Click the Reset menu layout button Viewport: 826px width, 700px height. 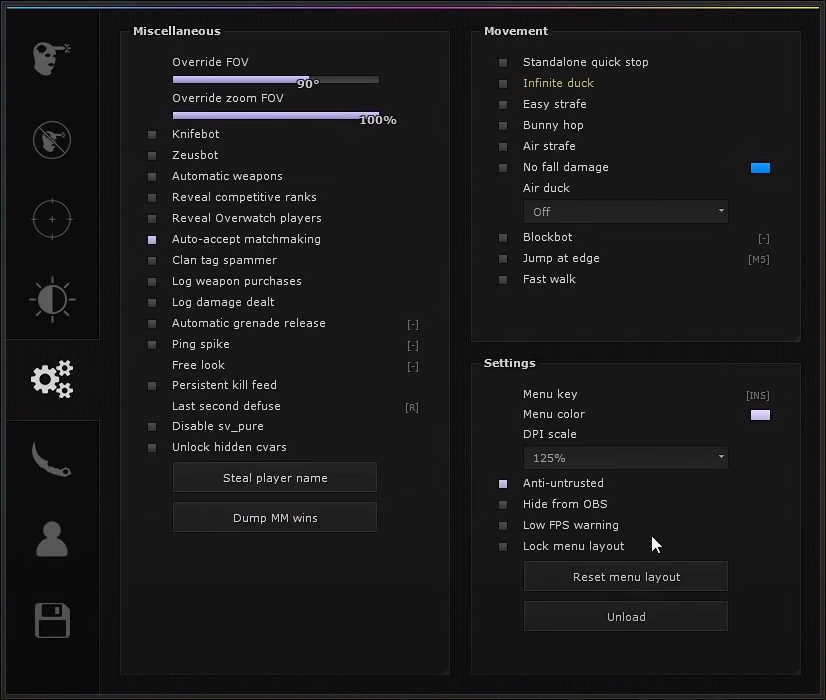626,577
